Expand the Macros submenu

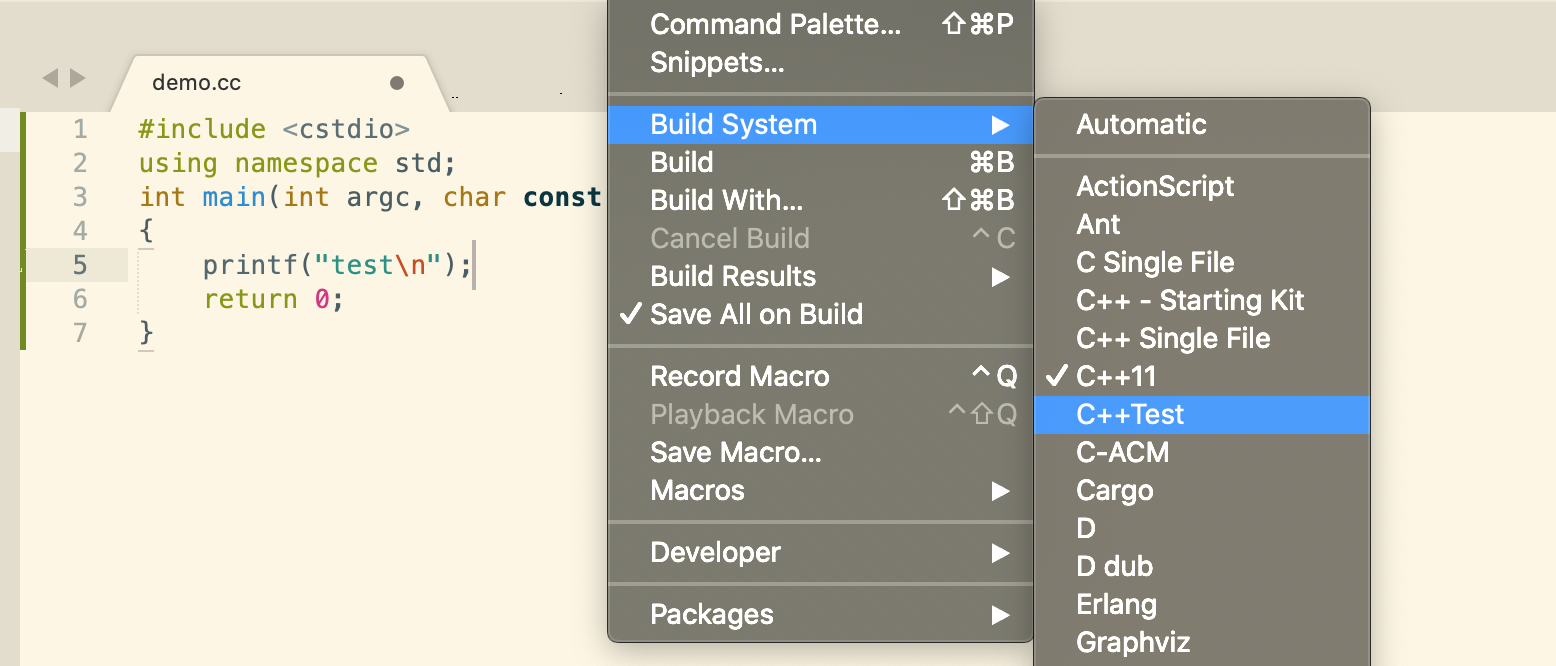(697, 490)
